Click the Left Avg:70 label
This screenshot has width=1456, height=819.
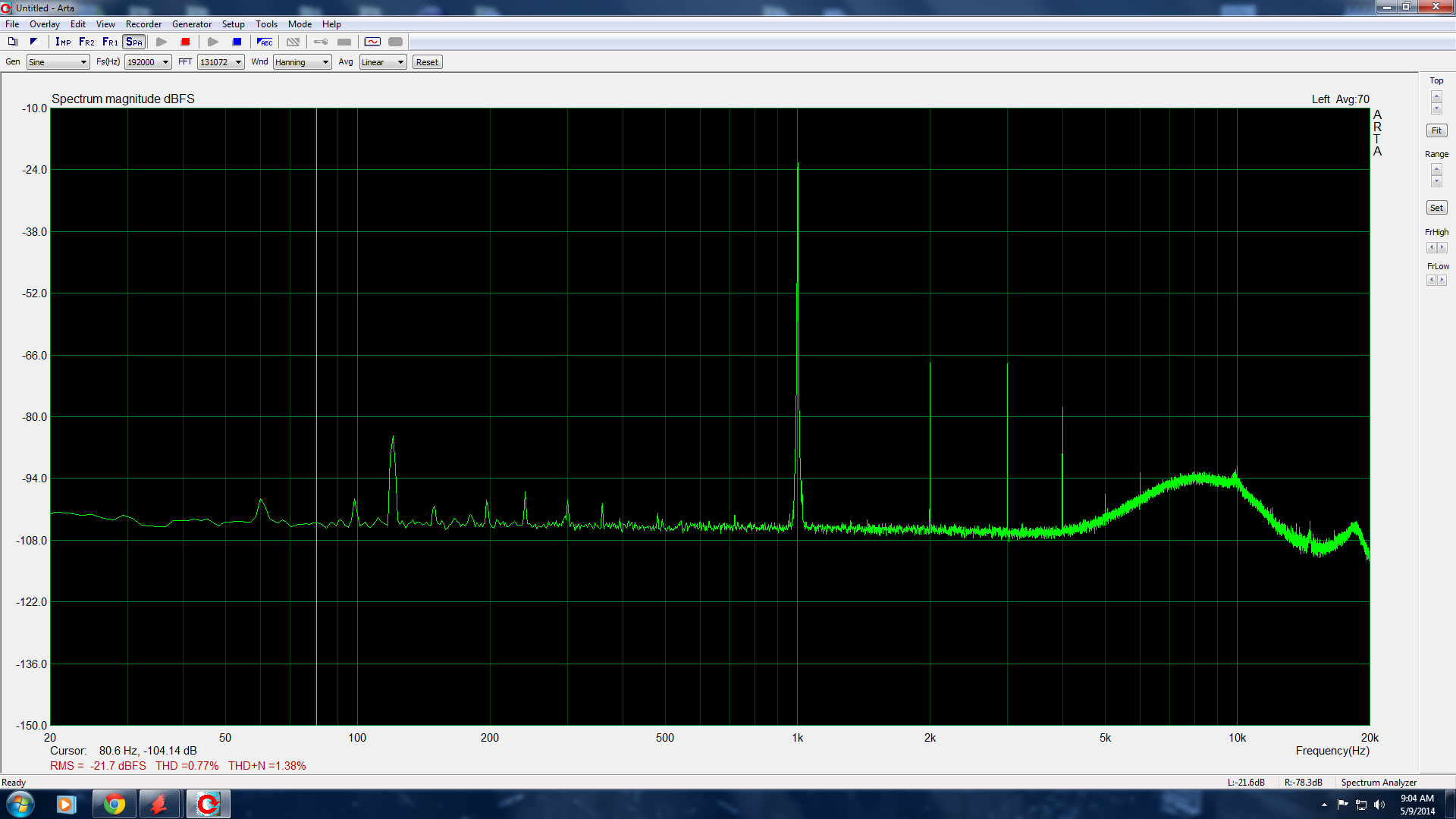click(x=1341, y=99)
